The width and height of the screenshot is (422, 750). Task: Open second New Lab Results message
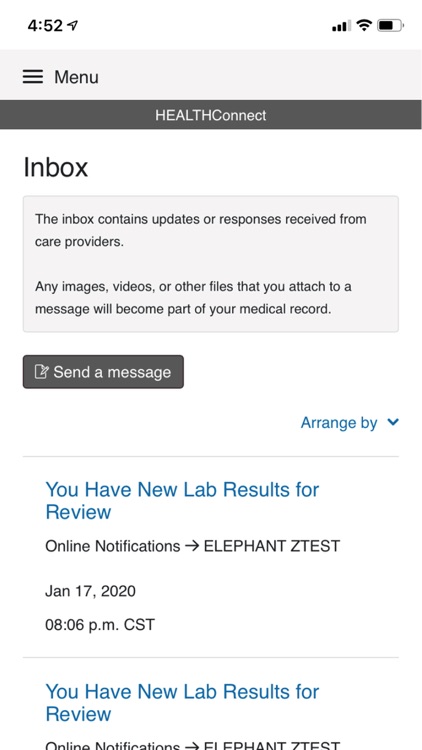[182, 703]
